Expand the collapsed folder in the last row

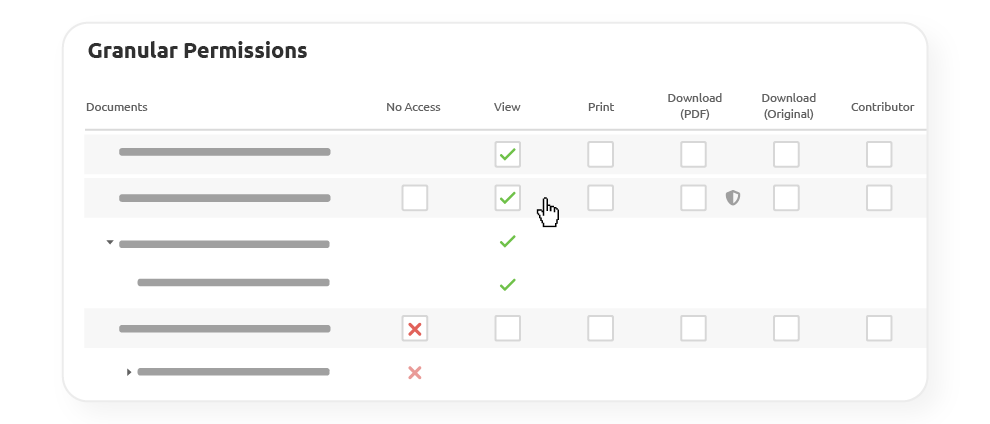click(129, 372)
